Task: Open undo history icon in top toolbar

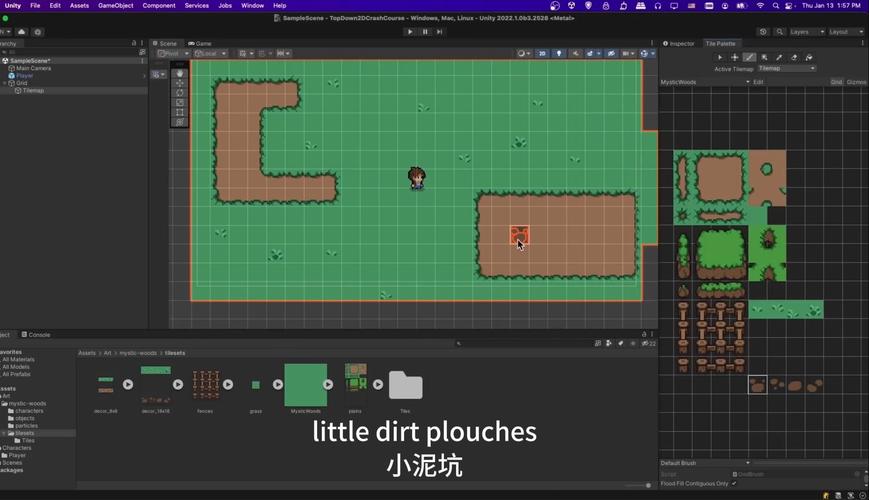Action: [763, 32]
